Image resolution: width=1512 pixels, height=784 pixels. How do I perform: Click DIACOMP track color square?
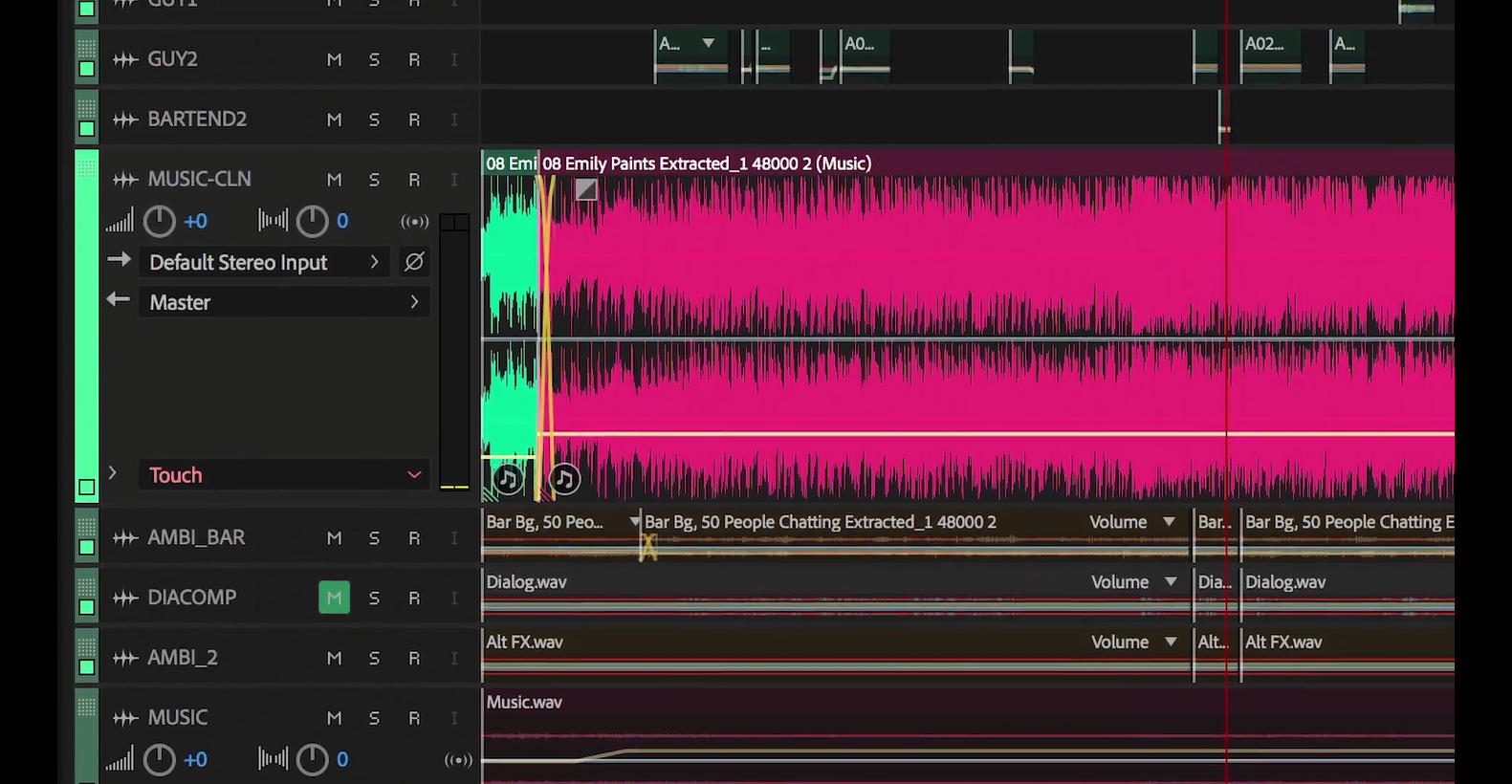[86, 607]
